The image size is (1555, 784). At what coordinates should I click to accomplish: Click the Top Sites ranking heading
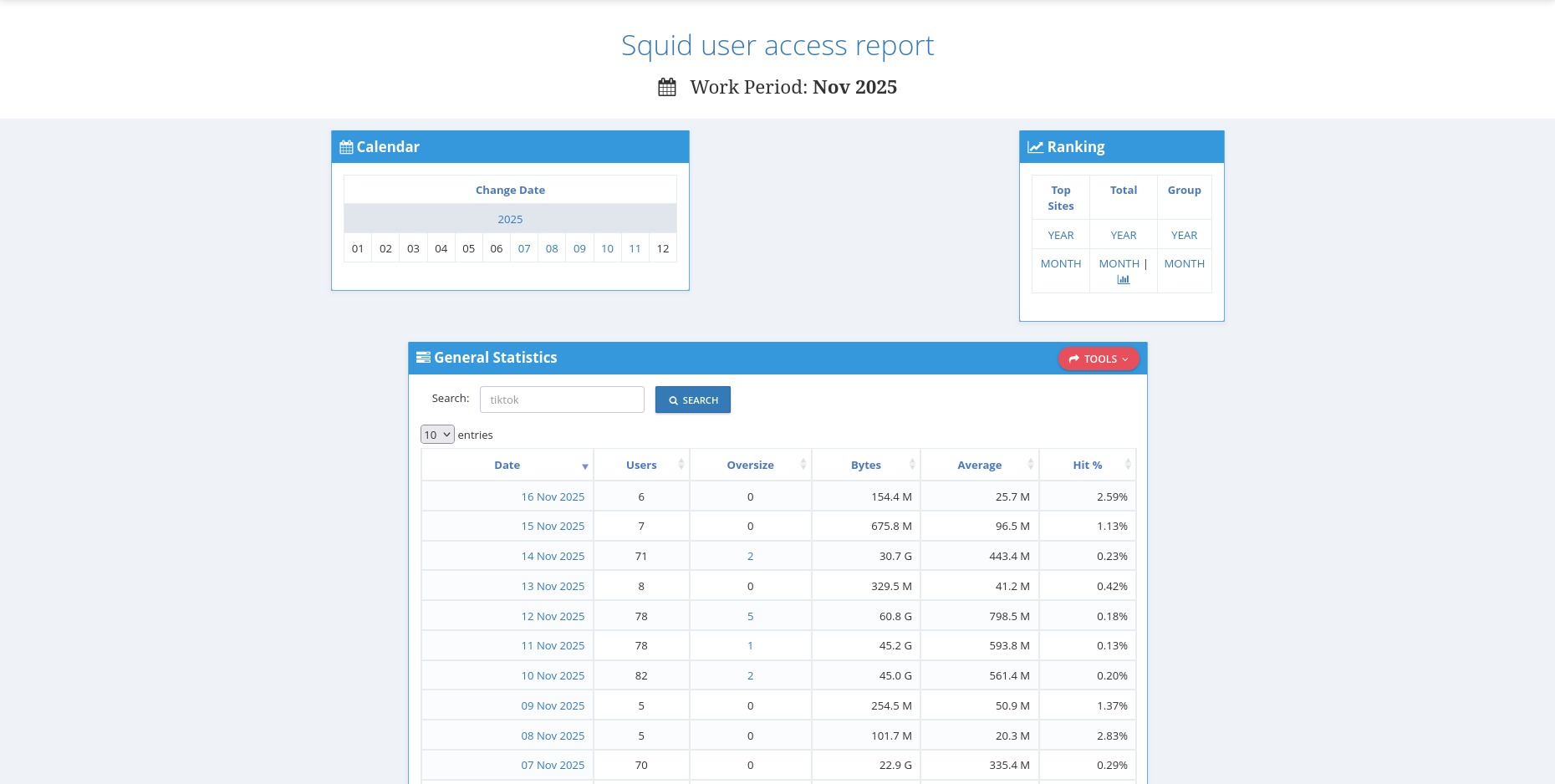(x=1061, y=198)
